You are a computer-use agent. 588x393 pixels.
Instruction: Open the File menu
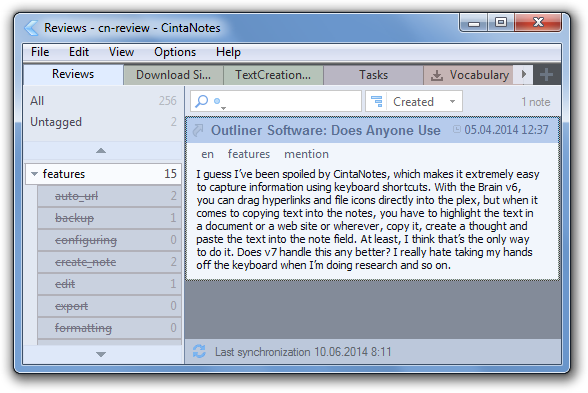pyautogui.click(x=40, y=52)
